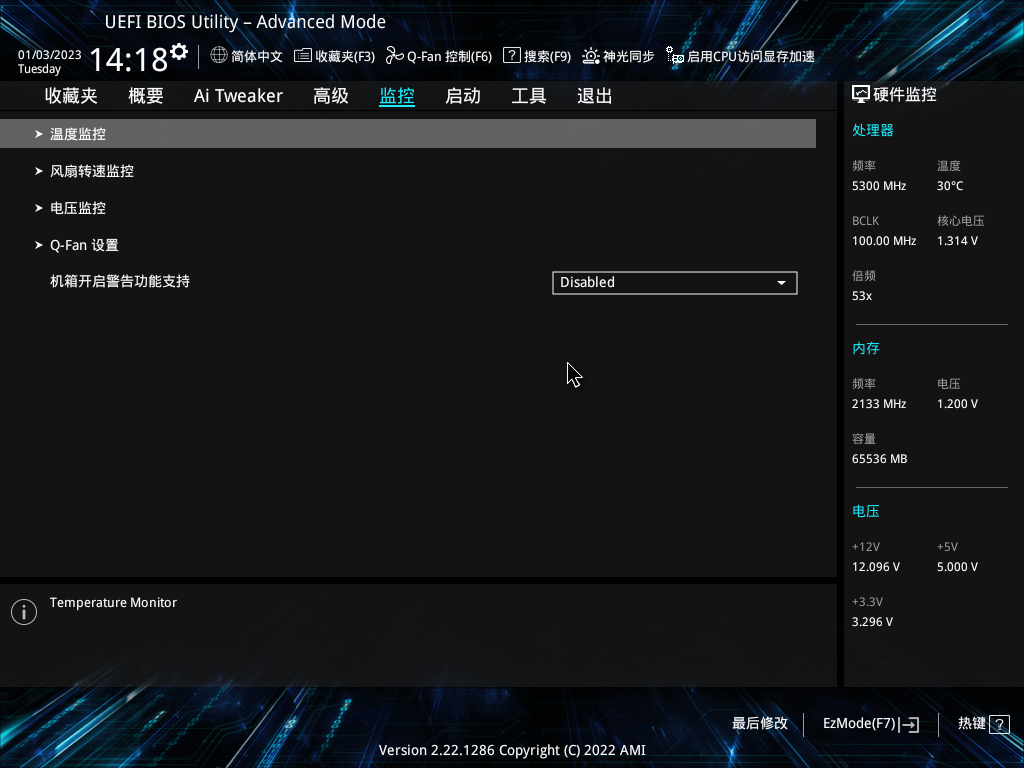The image size is (1024, 768).
Task: Click the 1.200 V memory voltage value
Action: pos(957,404)
